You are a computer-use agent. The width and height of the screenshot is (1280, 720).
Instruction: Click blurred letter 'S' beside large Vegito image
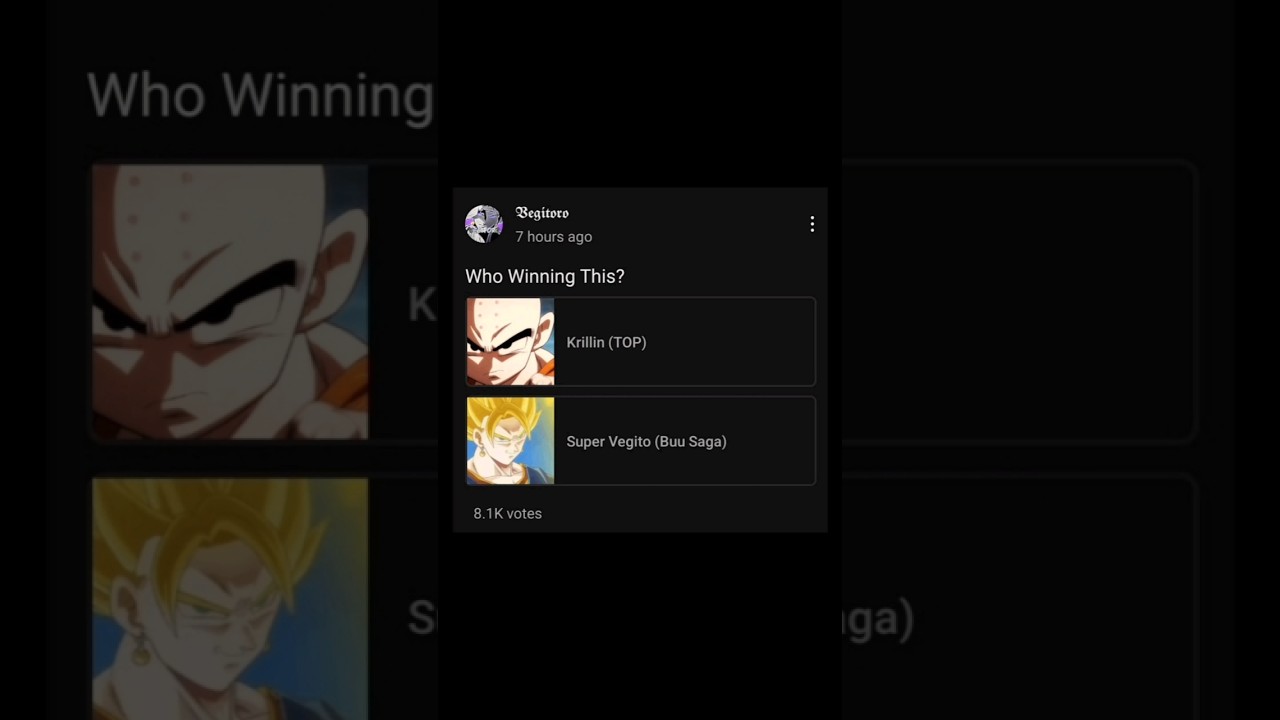pyautogui.click(x=421, y=618)
